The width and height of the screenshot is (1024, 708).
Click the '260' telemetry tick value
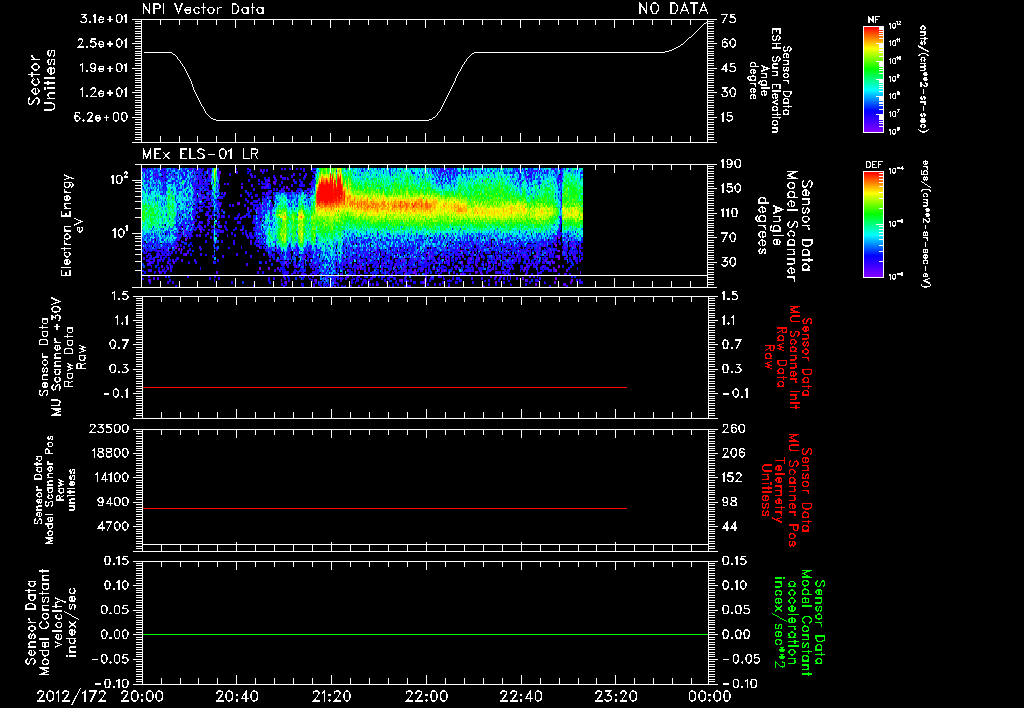(x=733, y=428)
